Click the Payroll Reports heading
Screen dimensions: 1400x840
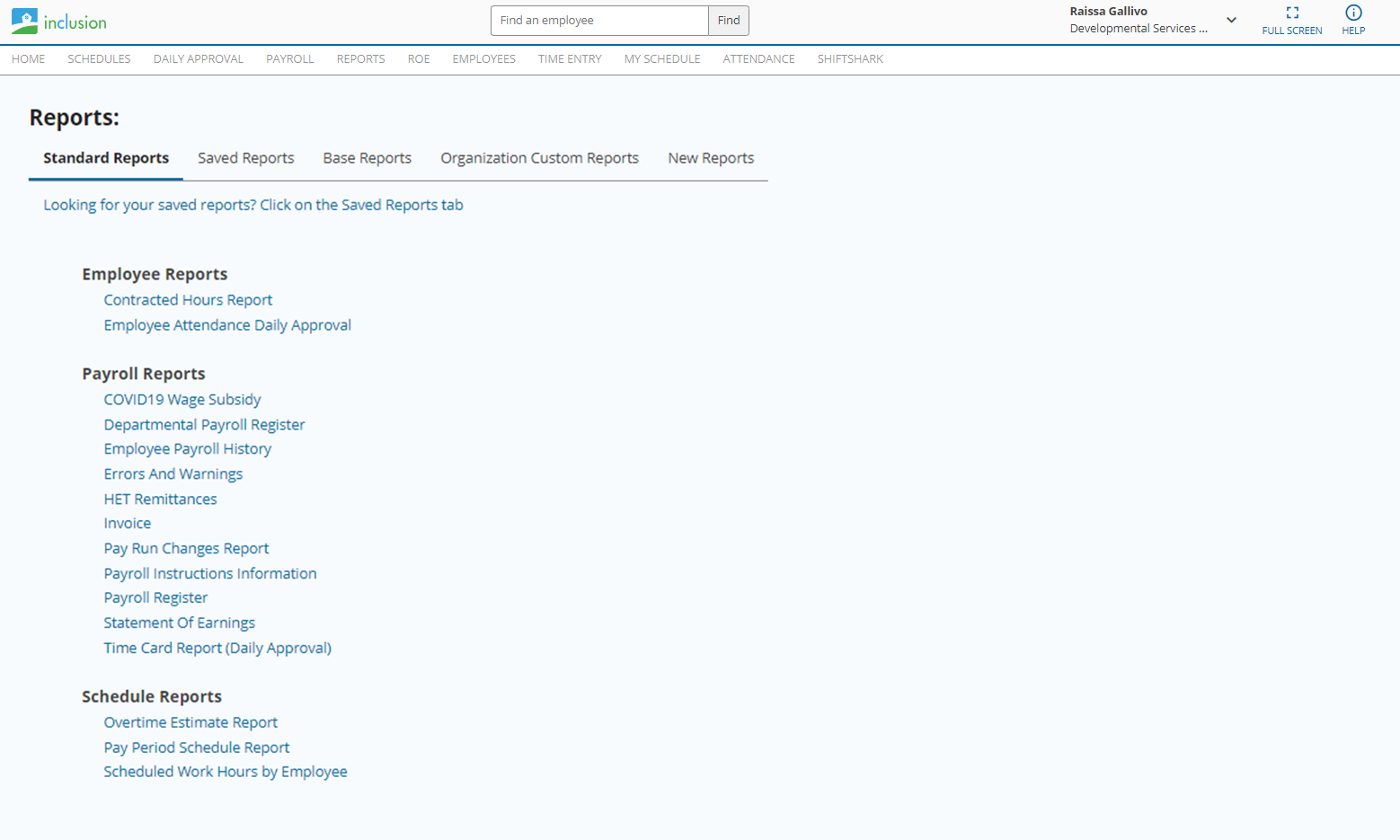click(144, 374)
